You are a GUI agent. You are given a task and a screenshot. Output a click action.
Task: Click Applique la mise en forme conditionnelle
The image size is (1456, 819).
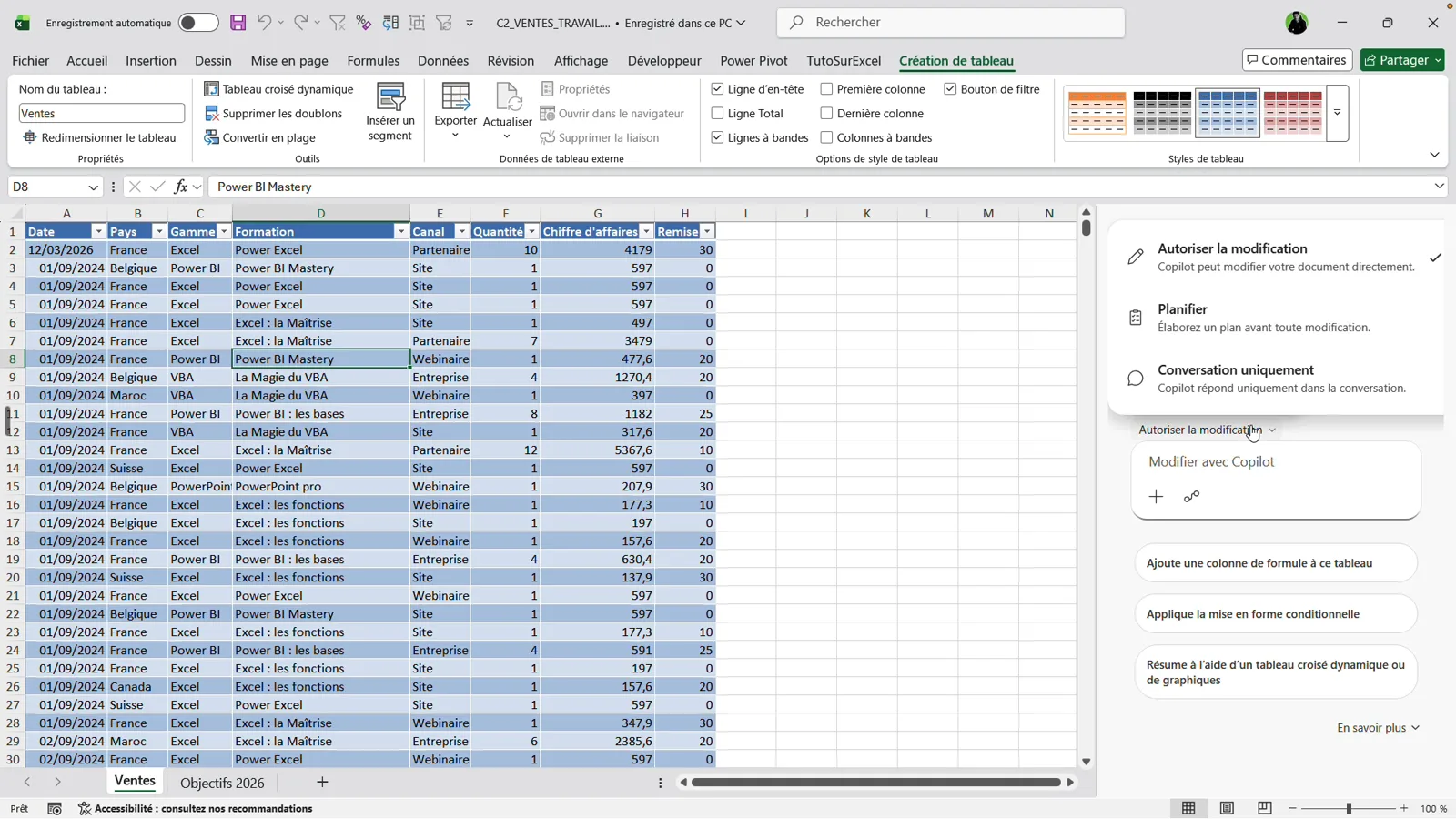tap(1276, 614)
